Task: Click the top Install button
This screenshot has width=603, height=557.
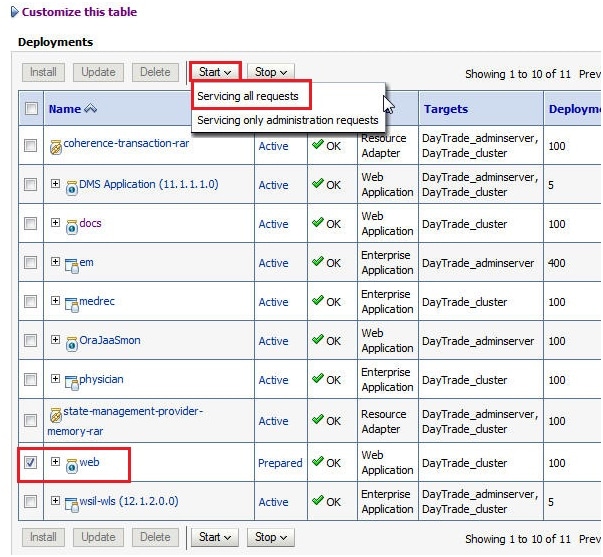Action: pos(43,72)
